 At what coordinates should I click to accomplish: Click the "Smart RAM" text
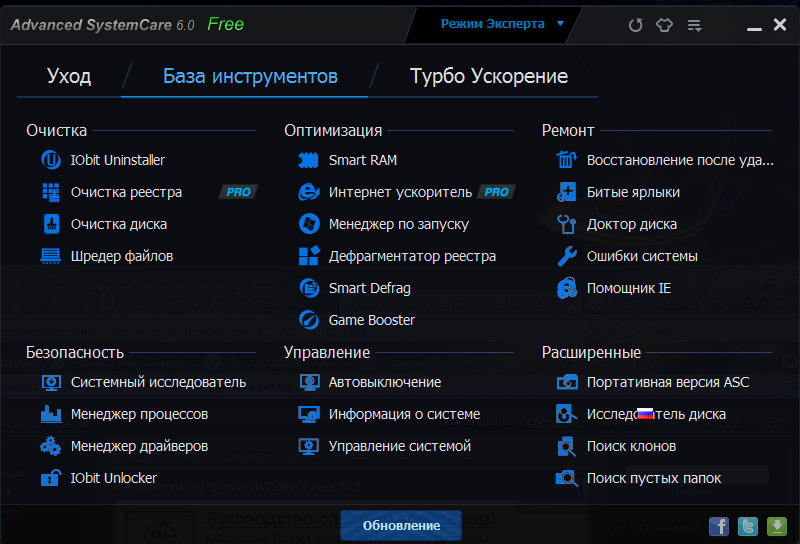pos(363,160)
